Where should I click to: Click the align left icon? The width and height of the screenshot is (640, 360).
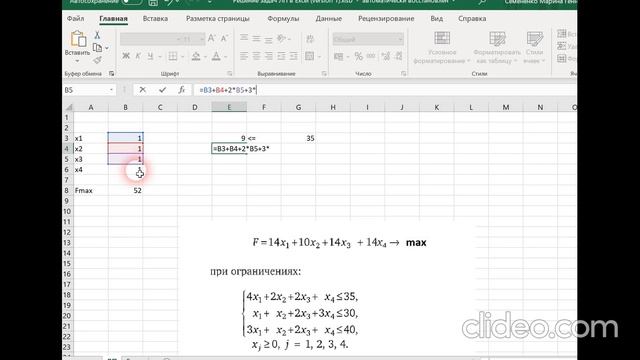pyautogui.click(x=244, y=56)
